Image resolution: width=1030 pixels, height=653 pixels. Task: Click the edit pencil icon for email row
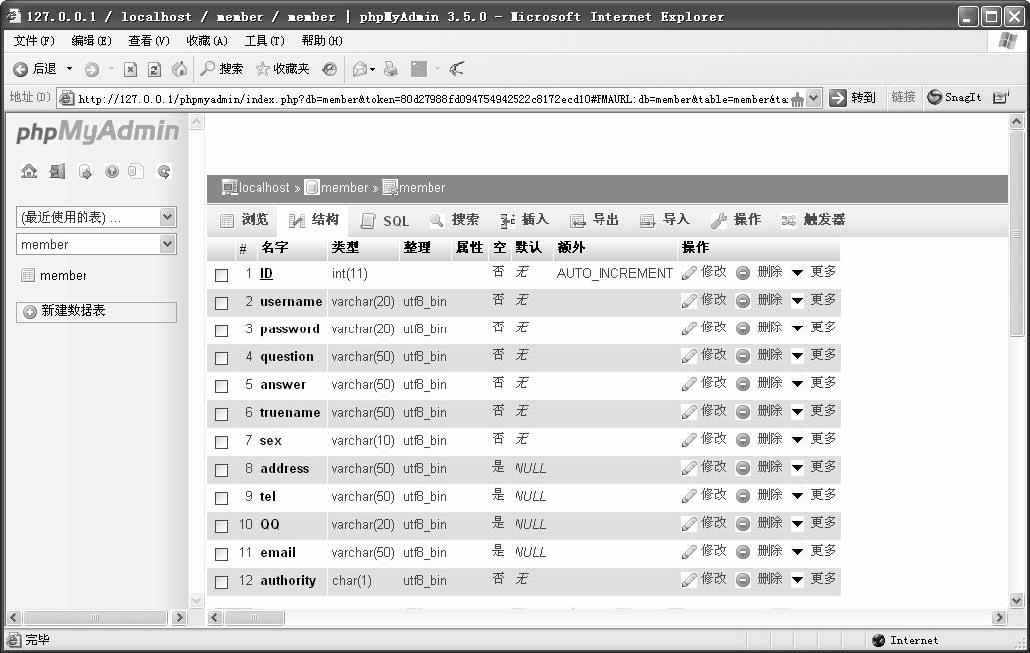(x=688, y=552)
